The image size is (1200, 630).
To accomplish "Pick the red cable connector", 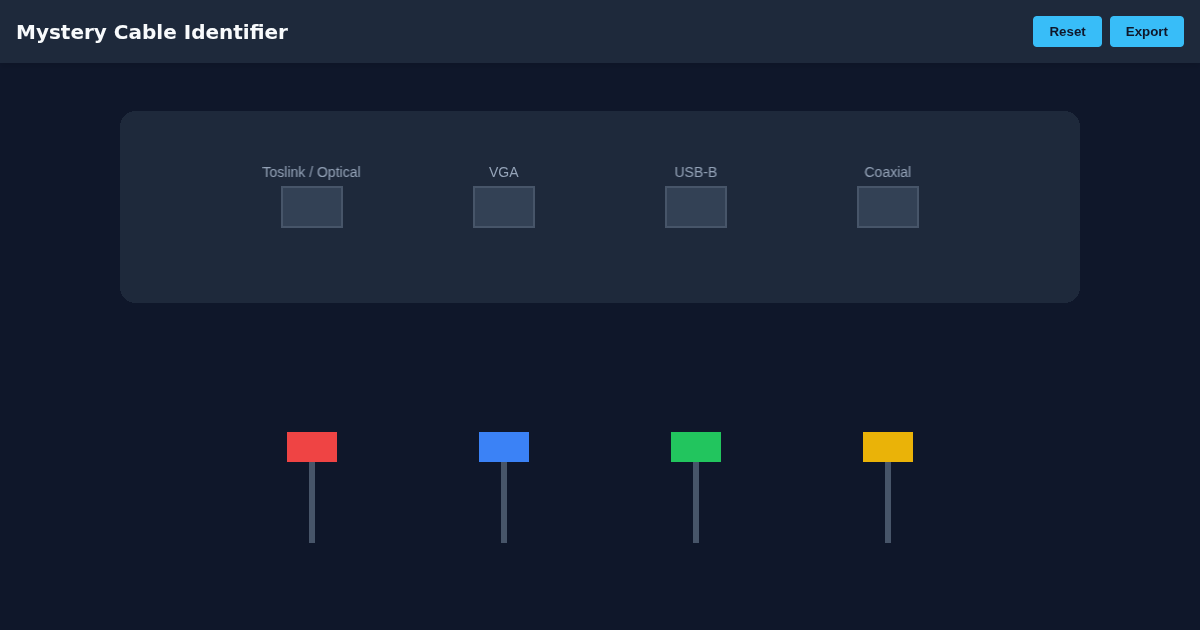I will [x=312, y=447].
